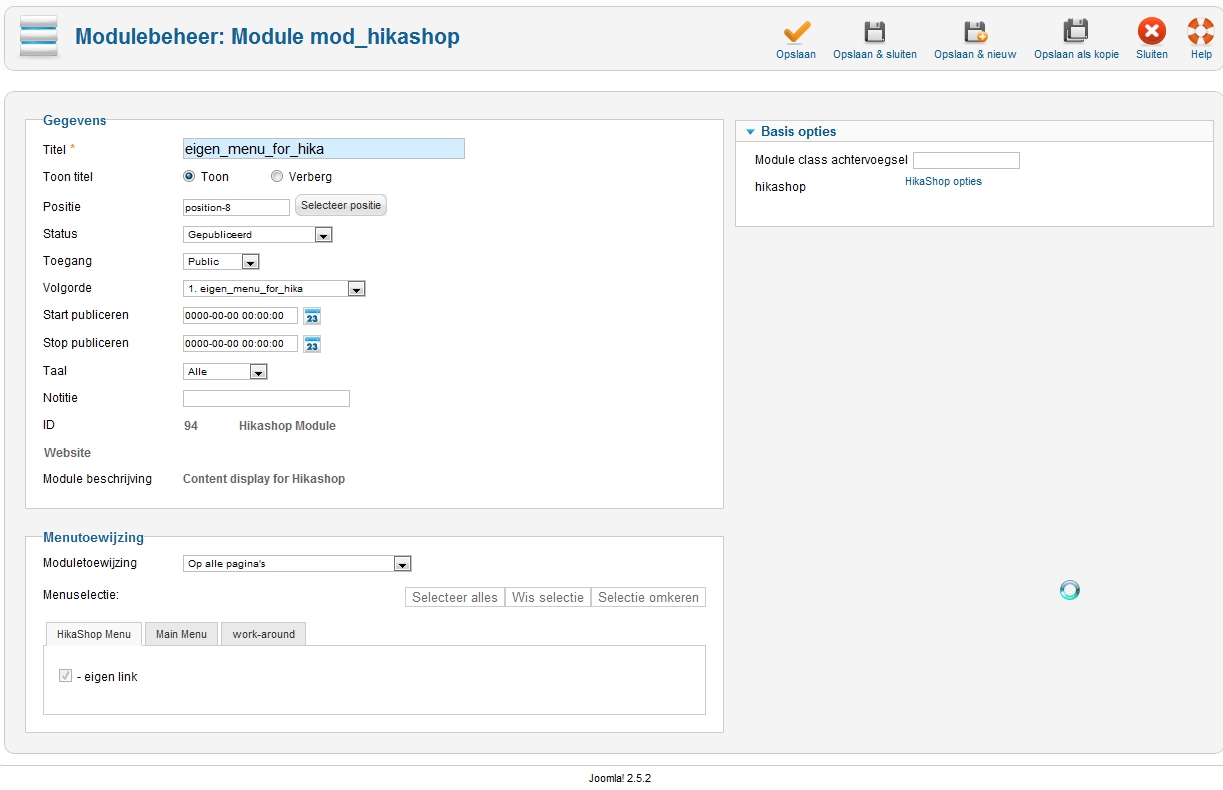This screenshot has width=1223, height=790.
Task: Switch to the Main Menu tab
Action: click(181, 634)
